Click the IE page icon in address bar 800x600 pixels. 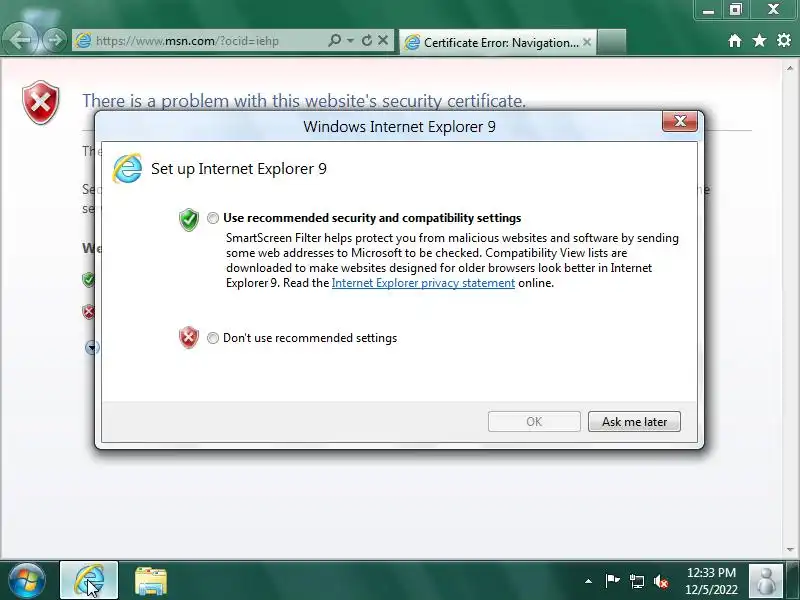point(83,41)
